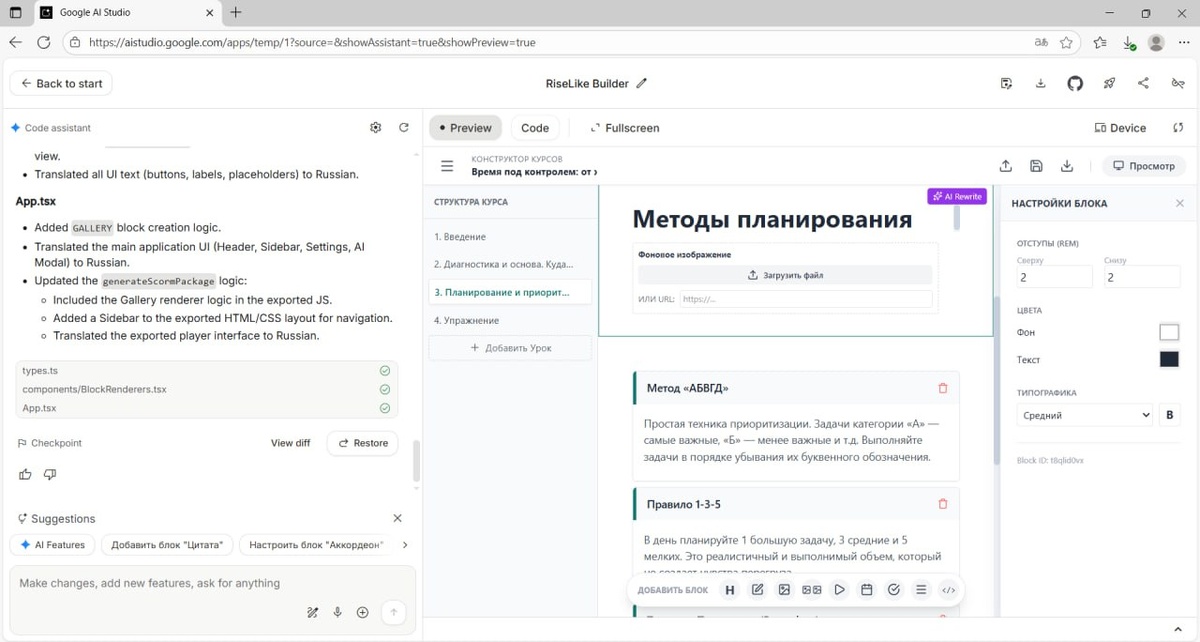Open View diff link
The width and height of the screenshot is (1200, 642).
[x=290, y=443]
